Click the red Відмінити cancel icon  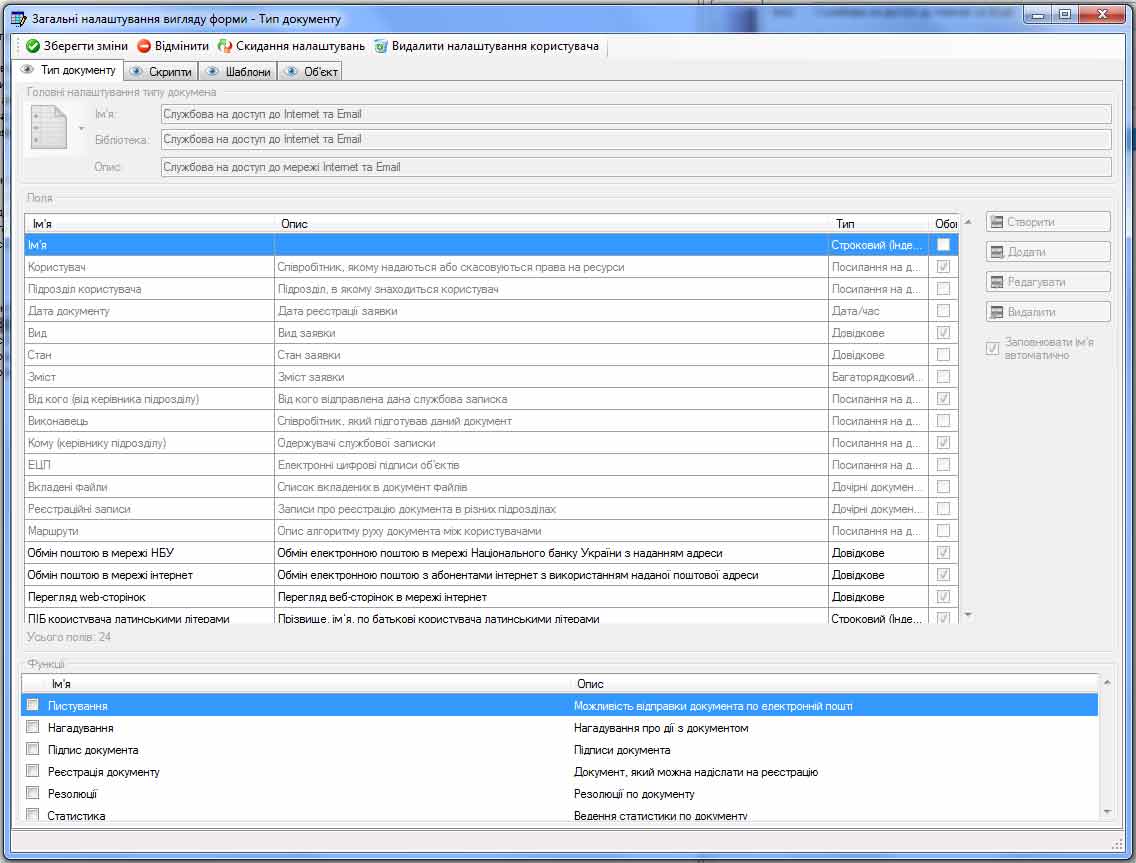pyautogui.click(x=144, y=46)
